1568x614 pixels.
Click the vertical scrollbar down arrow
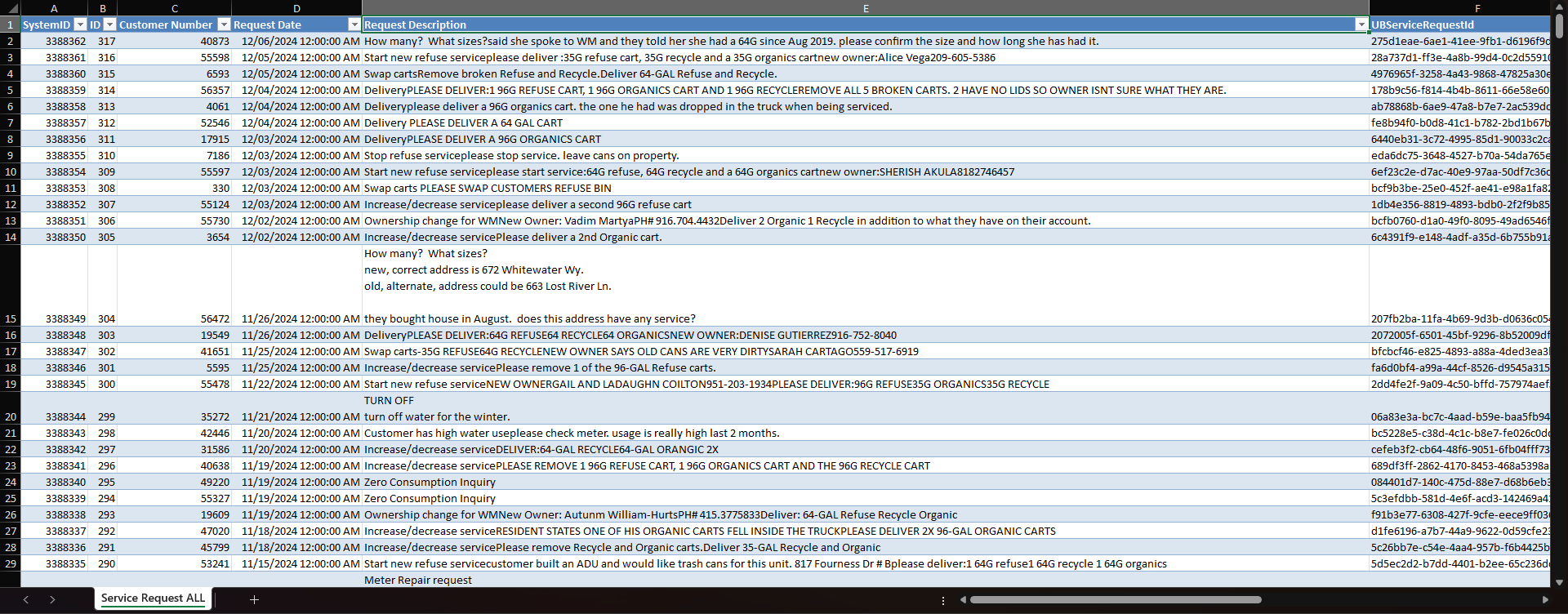tap(1559, 582)
